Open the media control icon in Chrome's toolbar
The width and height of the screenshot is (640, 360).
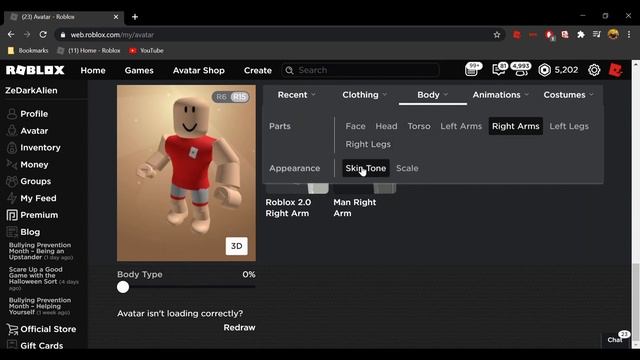[597, 35]
